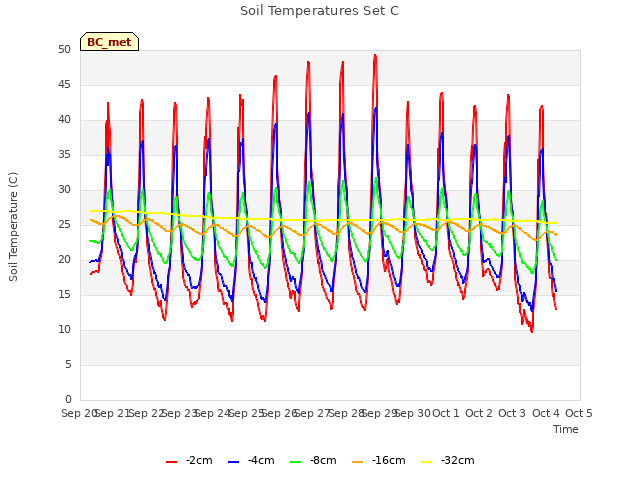Click the Oct 5 x-axis tick label
Viewport: 640px width, 480px height.
click(579, 413)
